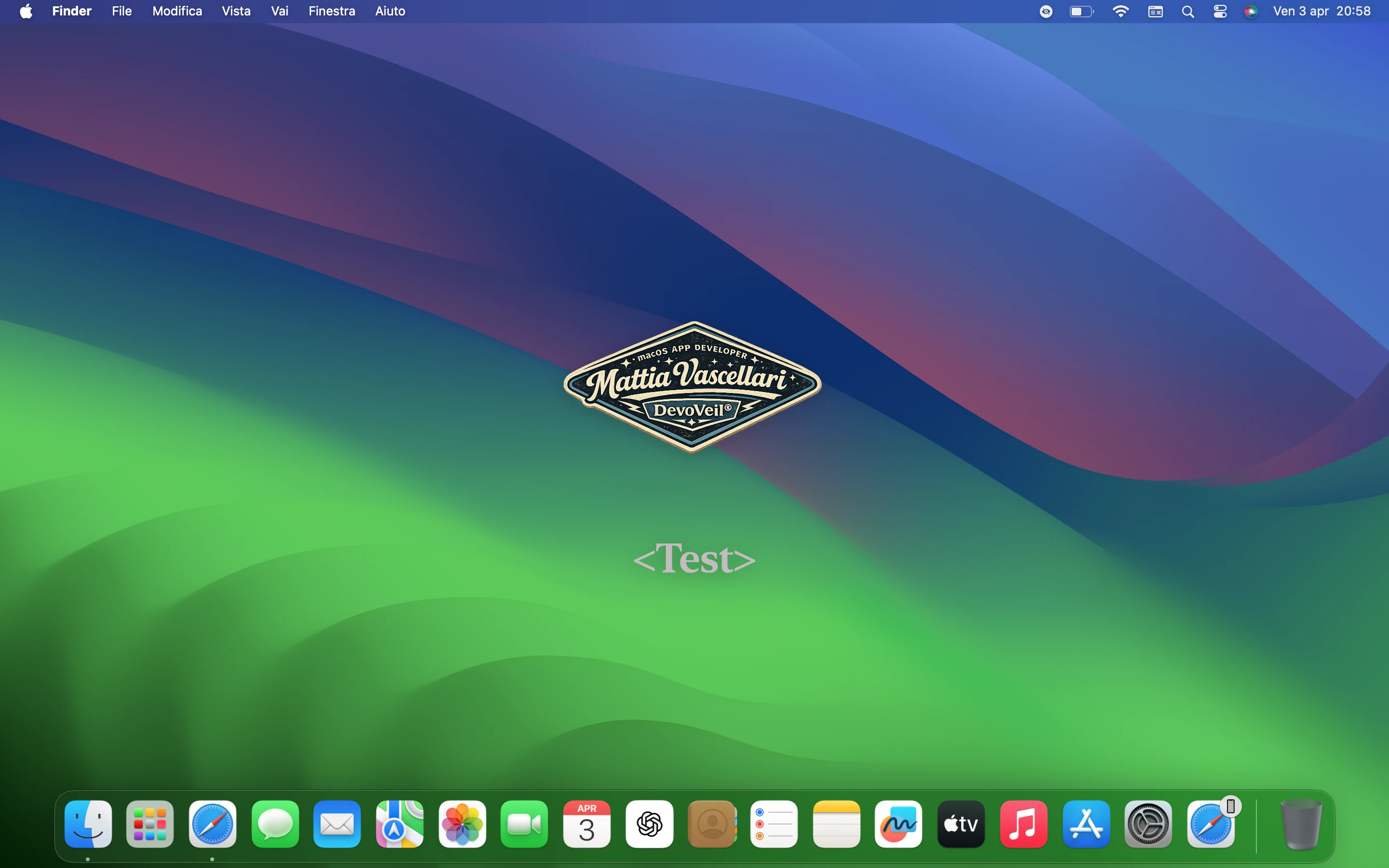This screenshot has width=1389, height=868.
Task: Open the Vista menu
Action: pos(236,12)
